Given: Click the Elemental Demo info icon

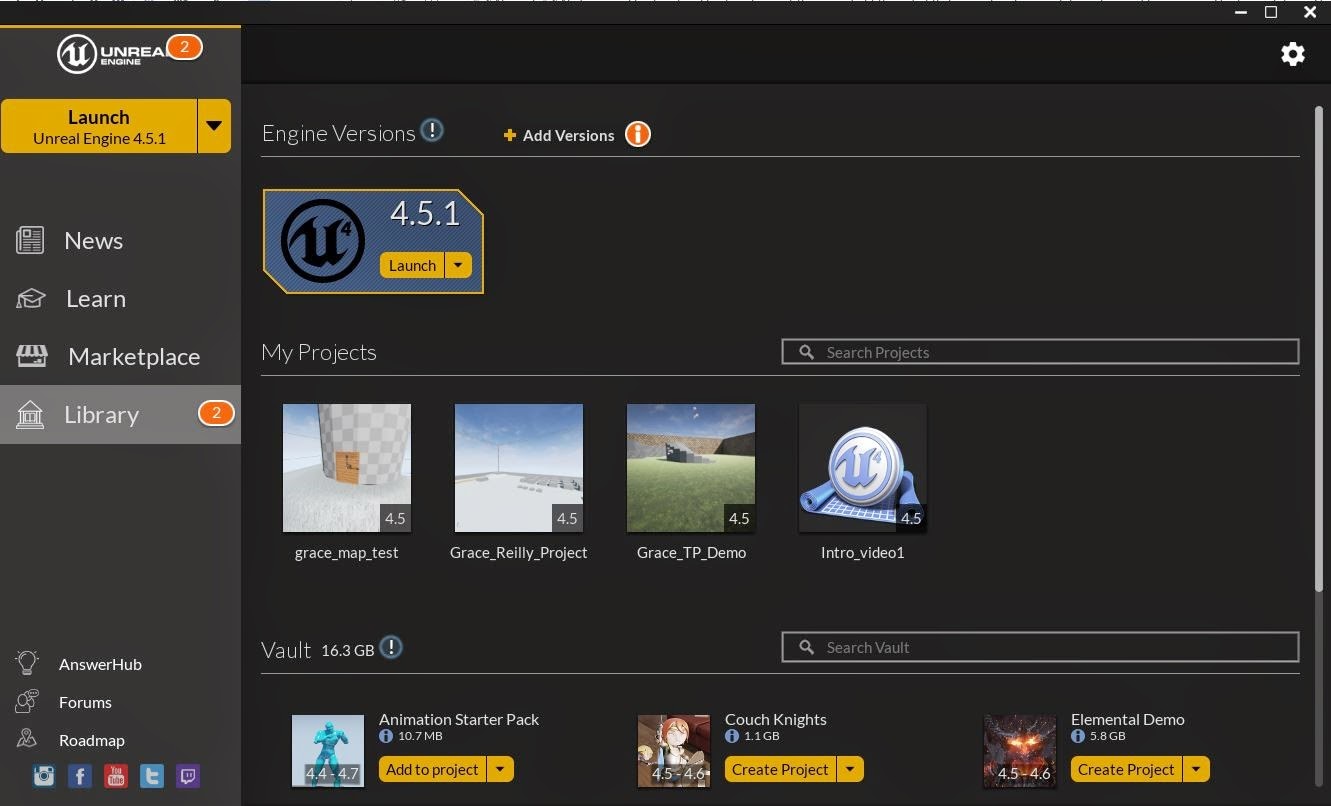Looking at the screenshot, I should pos(1078,736).
